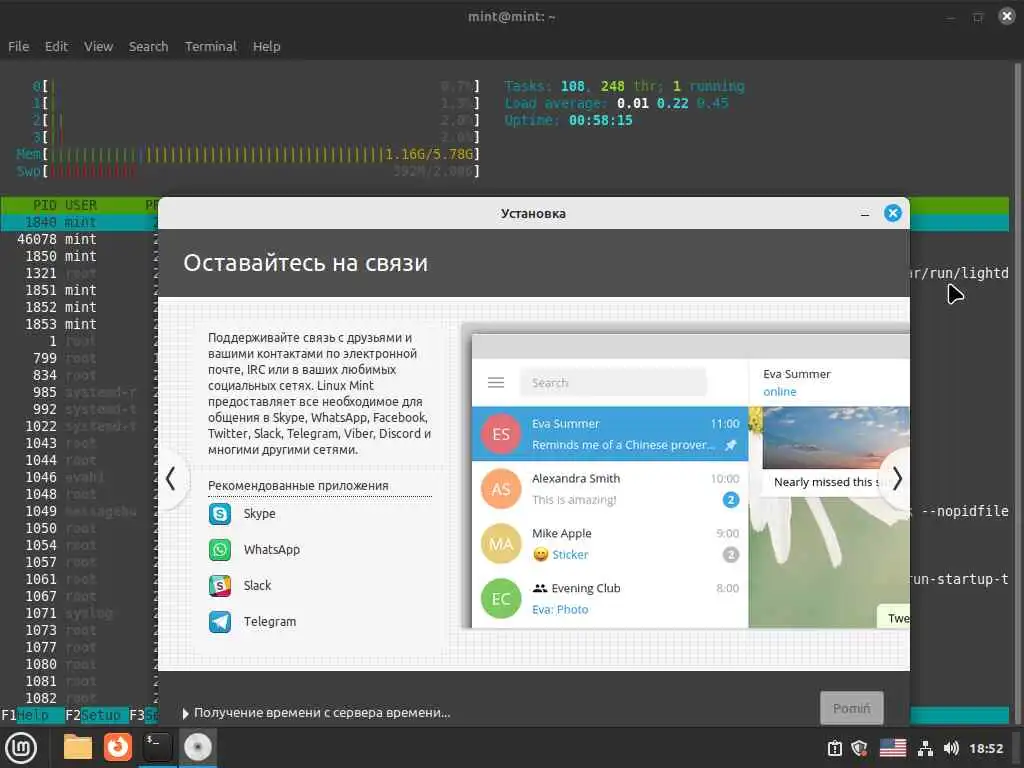Image resolution: width=1024 pixels, height=768 pixels.
Task: Open the security shield tray icon
Action: [x=859, y=748]
